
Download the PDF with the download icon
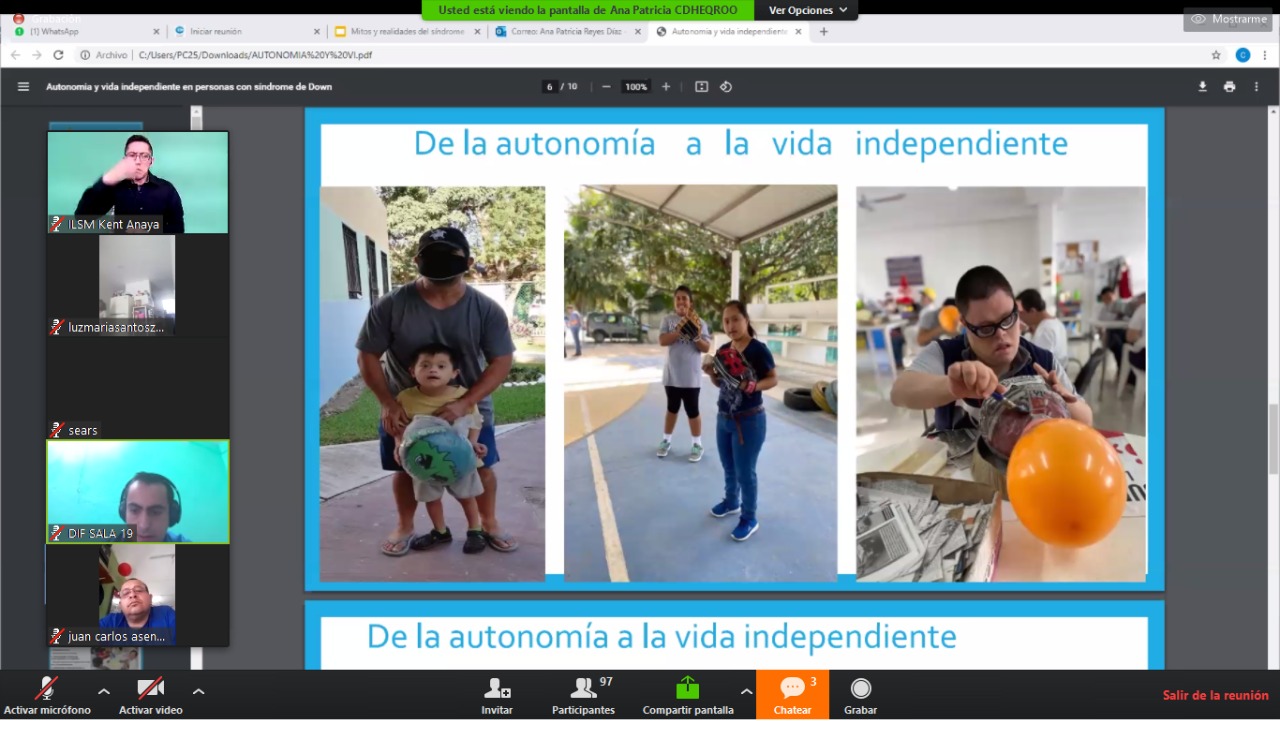[1202, 87]
